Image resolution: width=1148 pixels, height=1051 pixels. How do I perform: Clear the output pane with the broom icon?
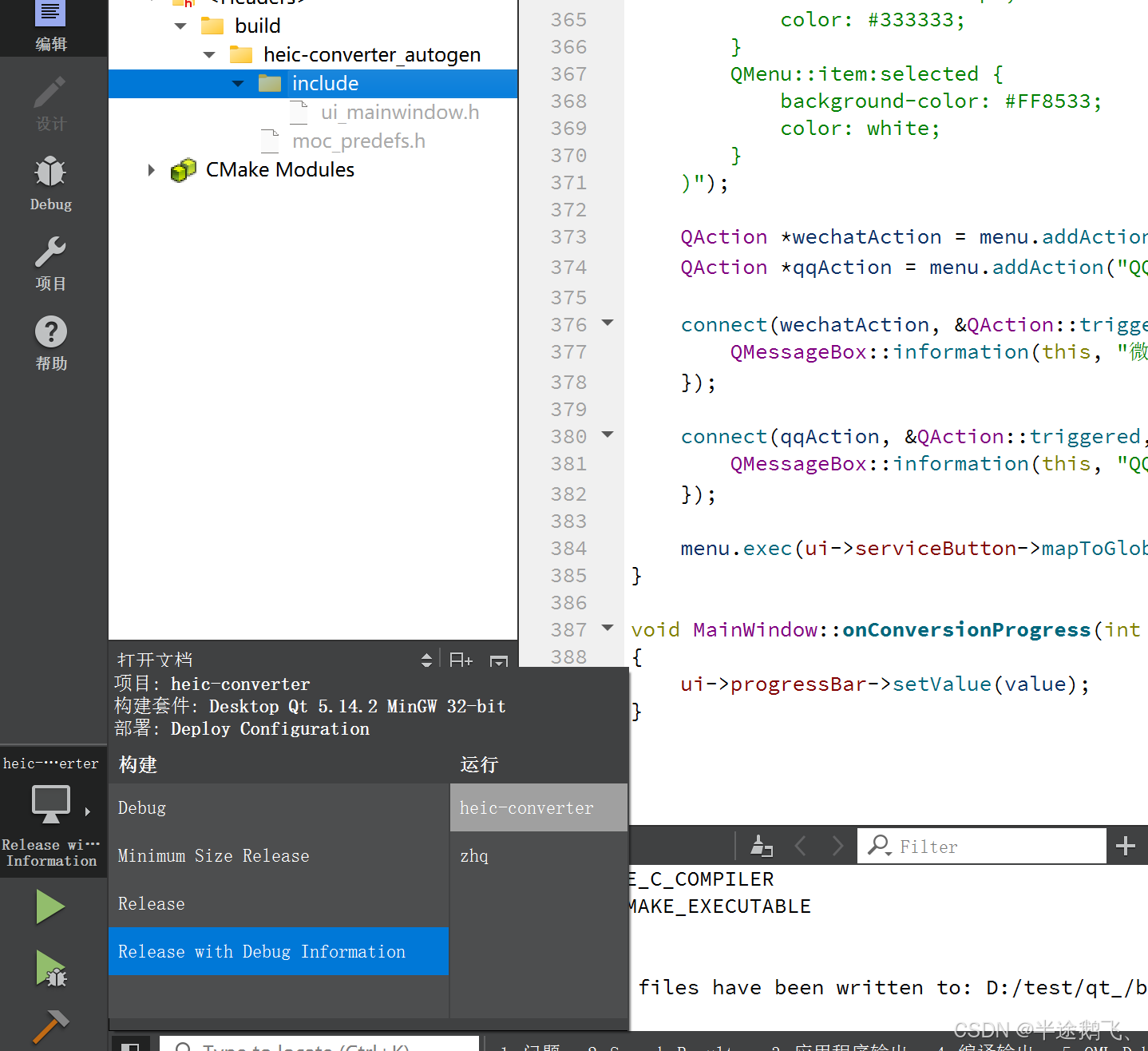coord(762,846)
